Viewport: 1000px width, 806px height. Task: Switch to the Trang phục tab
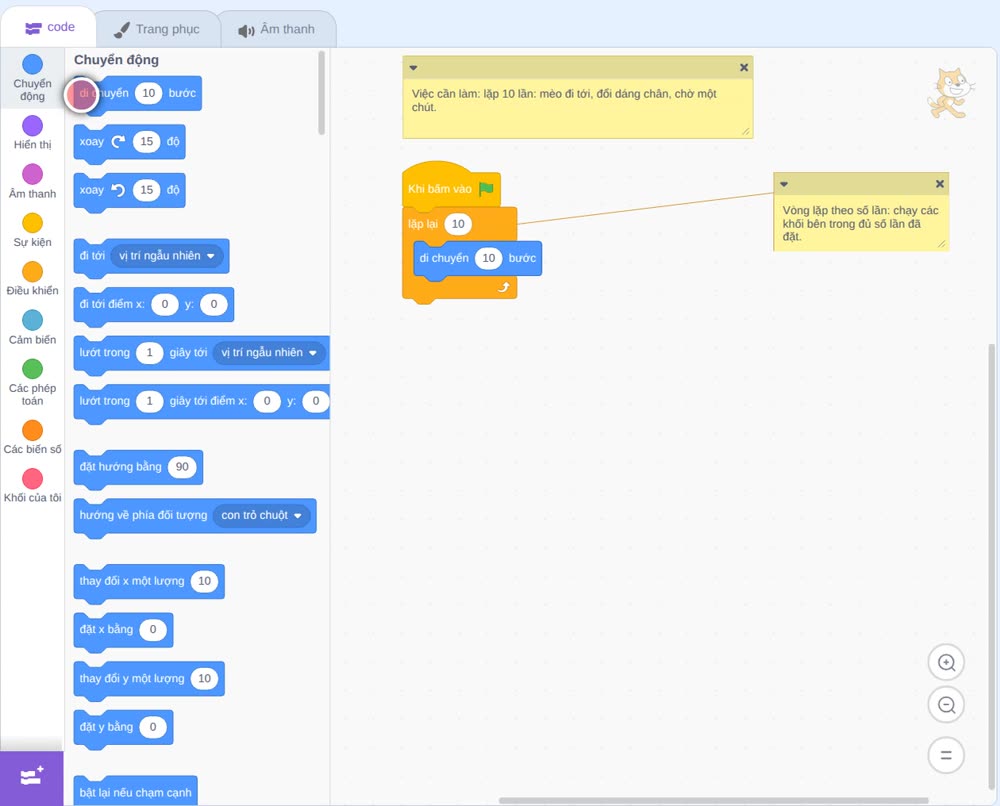click(157, 29)
